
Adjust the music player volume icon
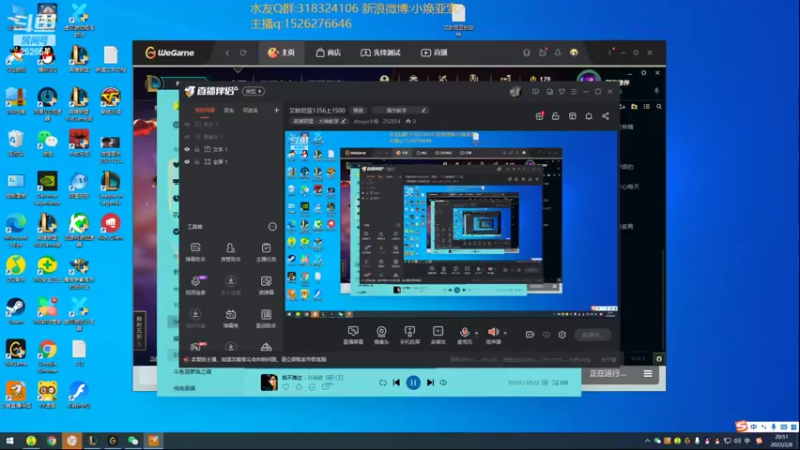coord(443,382)
